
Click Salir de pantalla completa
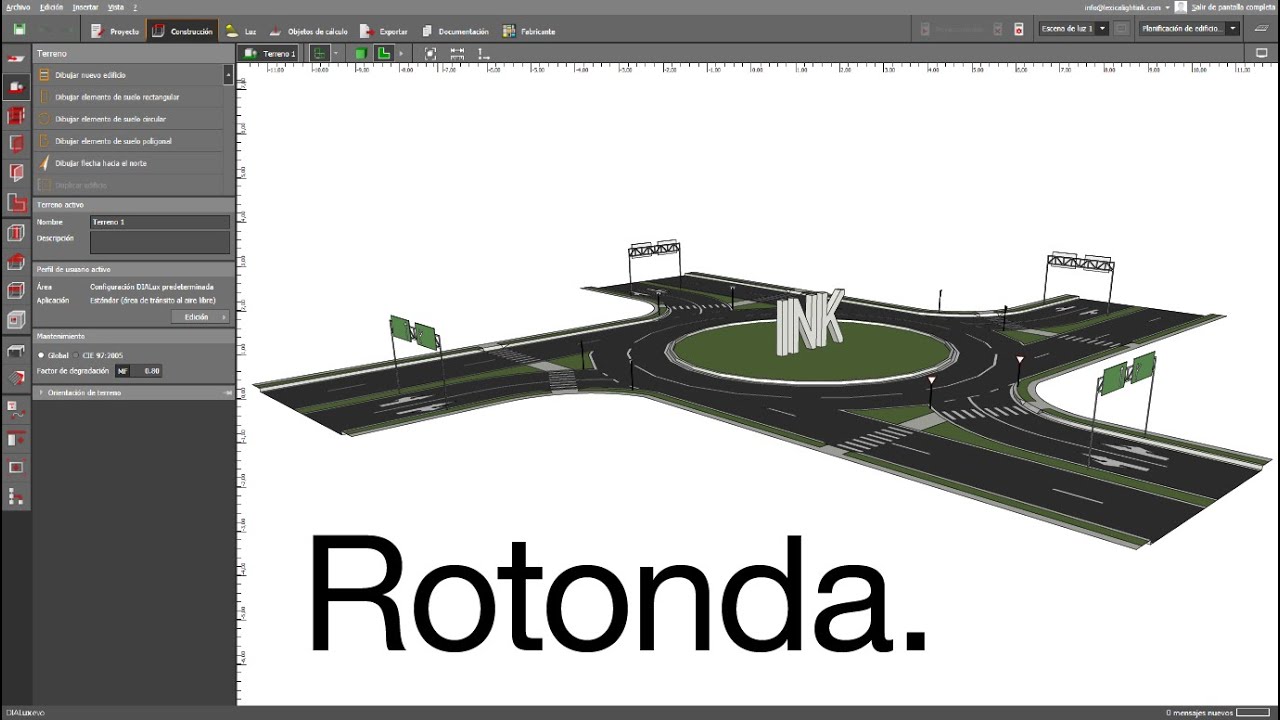(1234, 7)
